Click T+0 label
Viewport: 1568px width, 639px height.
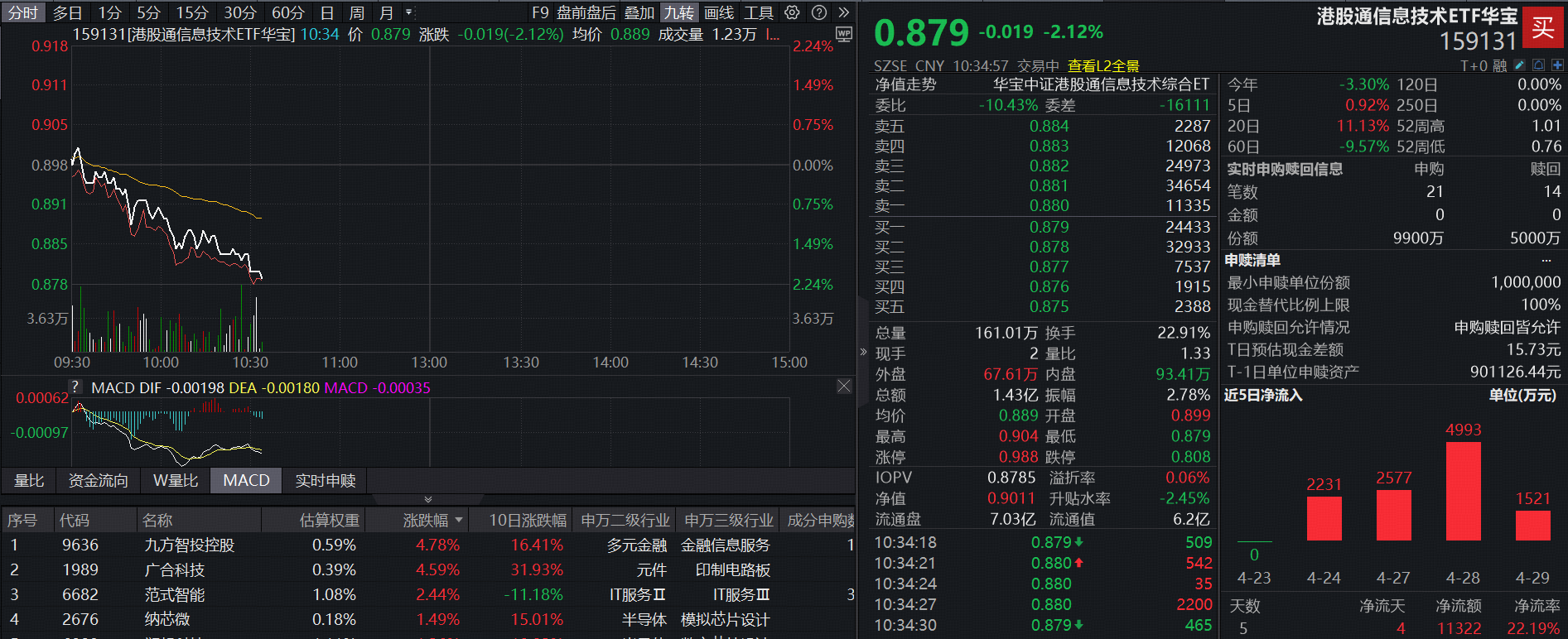click(1474, 65)
